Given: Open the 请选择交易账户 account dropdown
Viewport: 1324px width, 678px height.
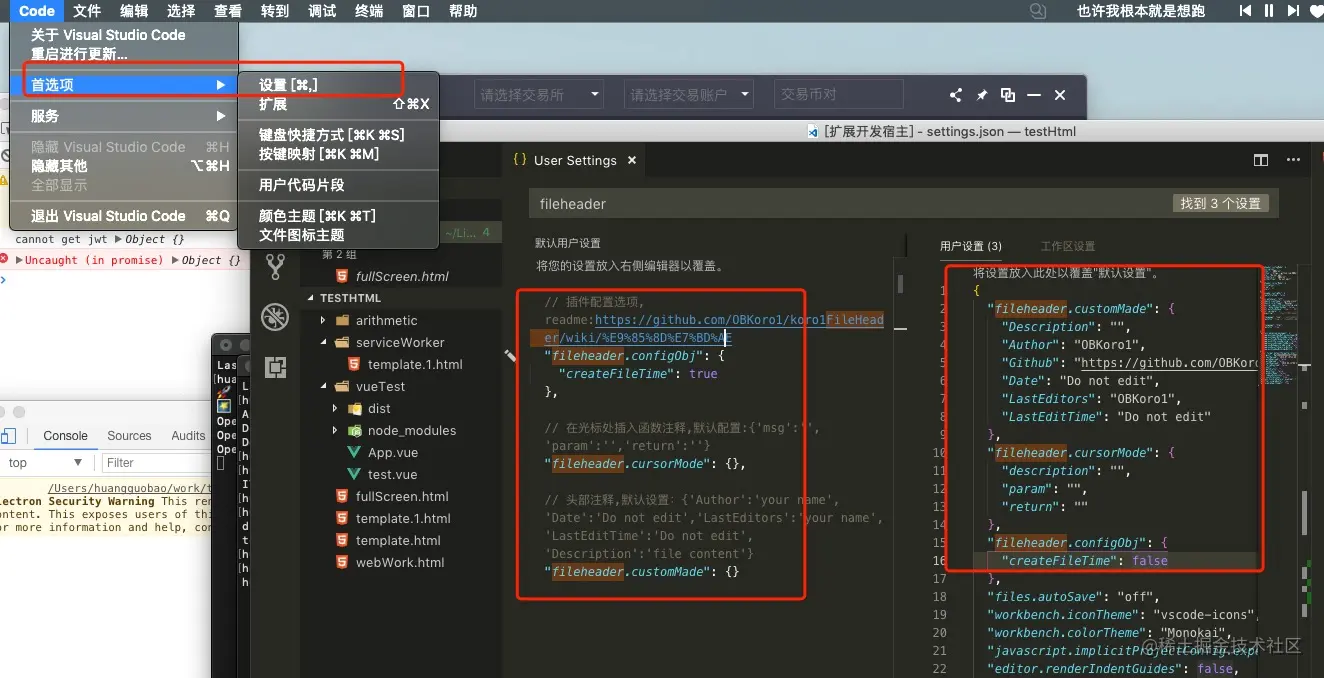Looking at the screenshot, I should pos(689,95).
